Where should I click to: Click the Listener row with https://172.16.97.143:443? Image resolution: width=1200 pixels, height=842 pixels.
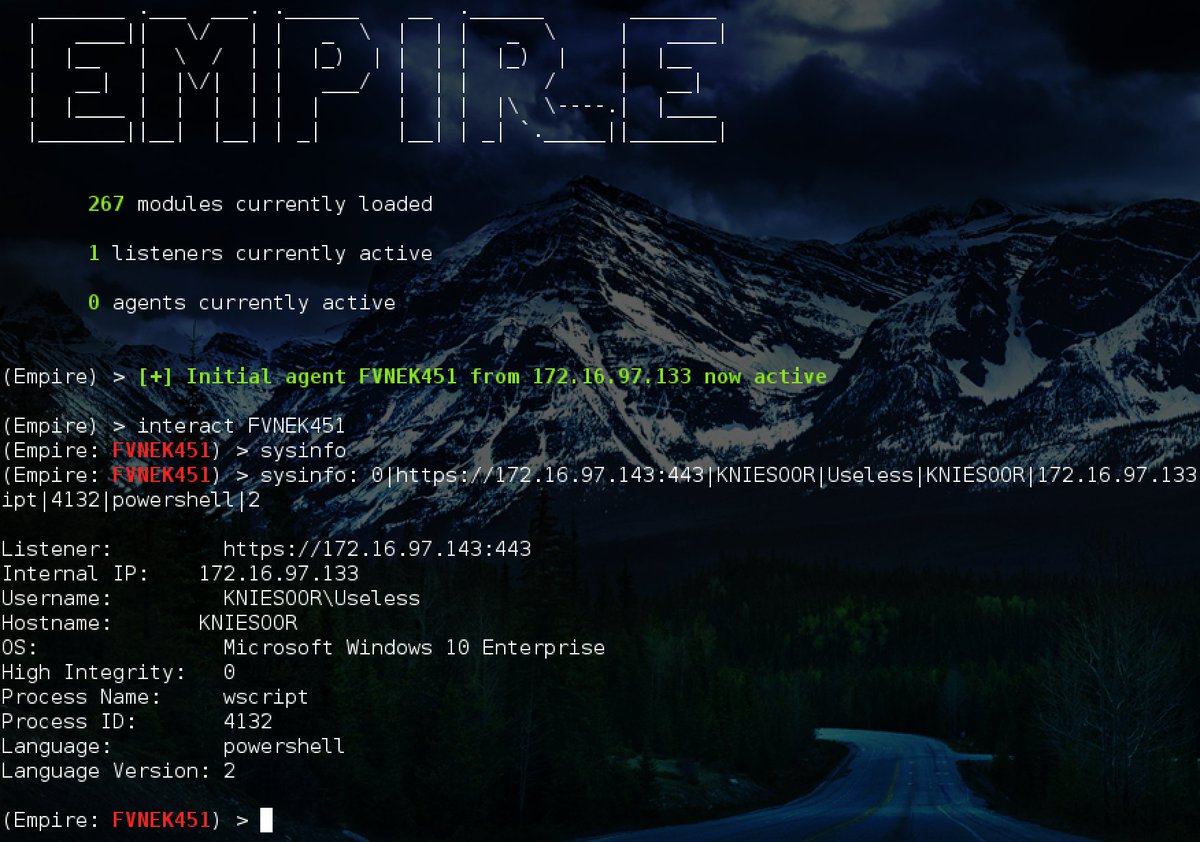pyautogui.click(x=267, y=549)
